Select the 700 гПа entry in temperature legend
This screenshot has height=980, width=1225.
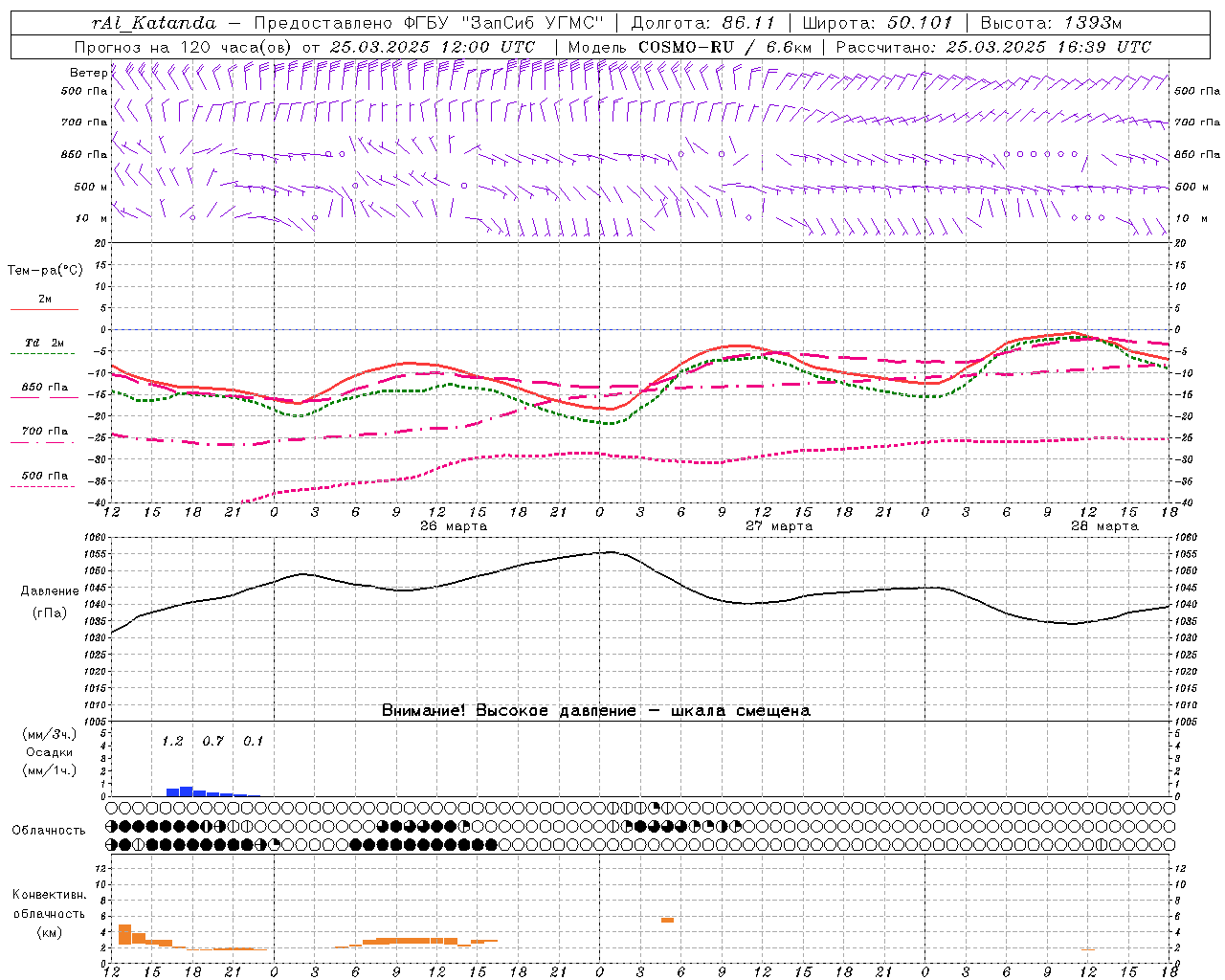coord(44,431)
